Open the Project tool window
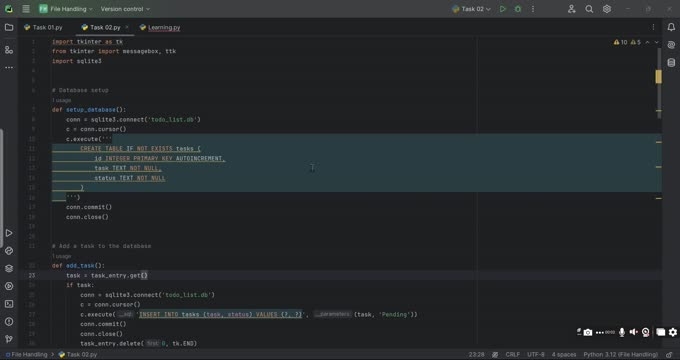The width and height of the screenshot is (680, 360). (9, 27)
